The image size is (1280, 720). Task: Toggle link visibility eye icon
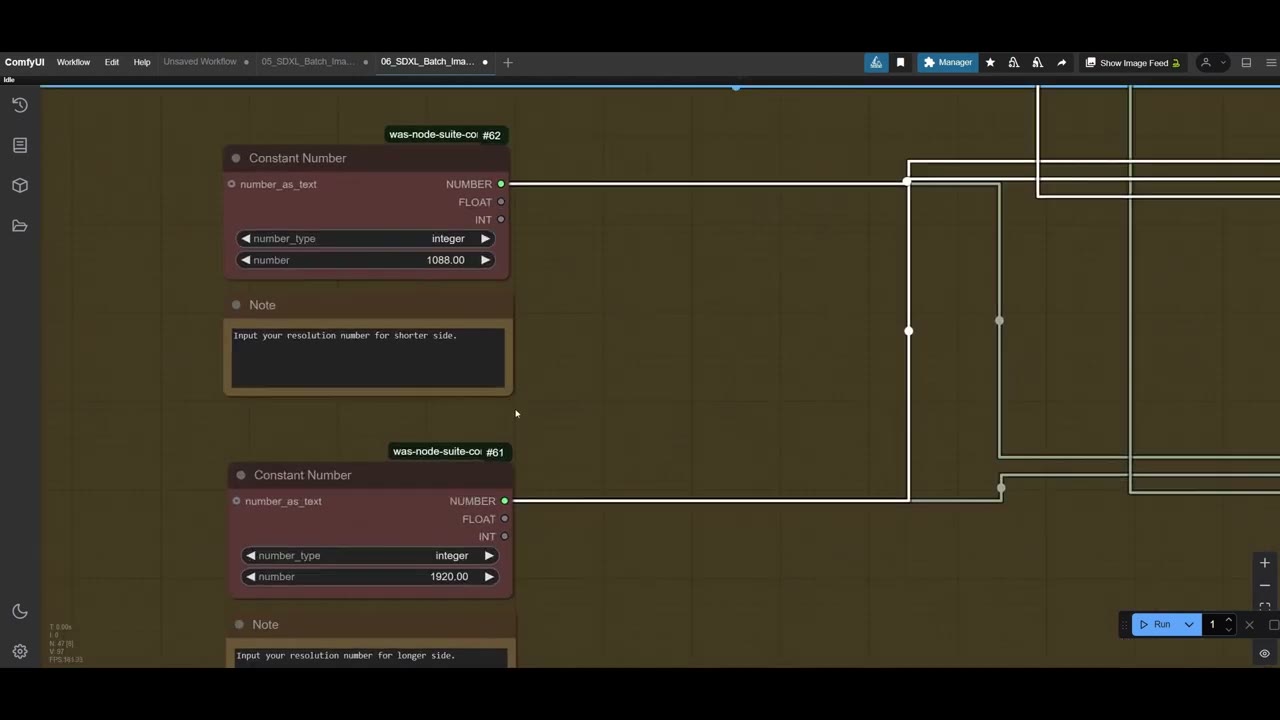[x=1264, y=653]
